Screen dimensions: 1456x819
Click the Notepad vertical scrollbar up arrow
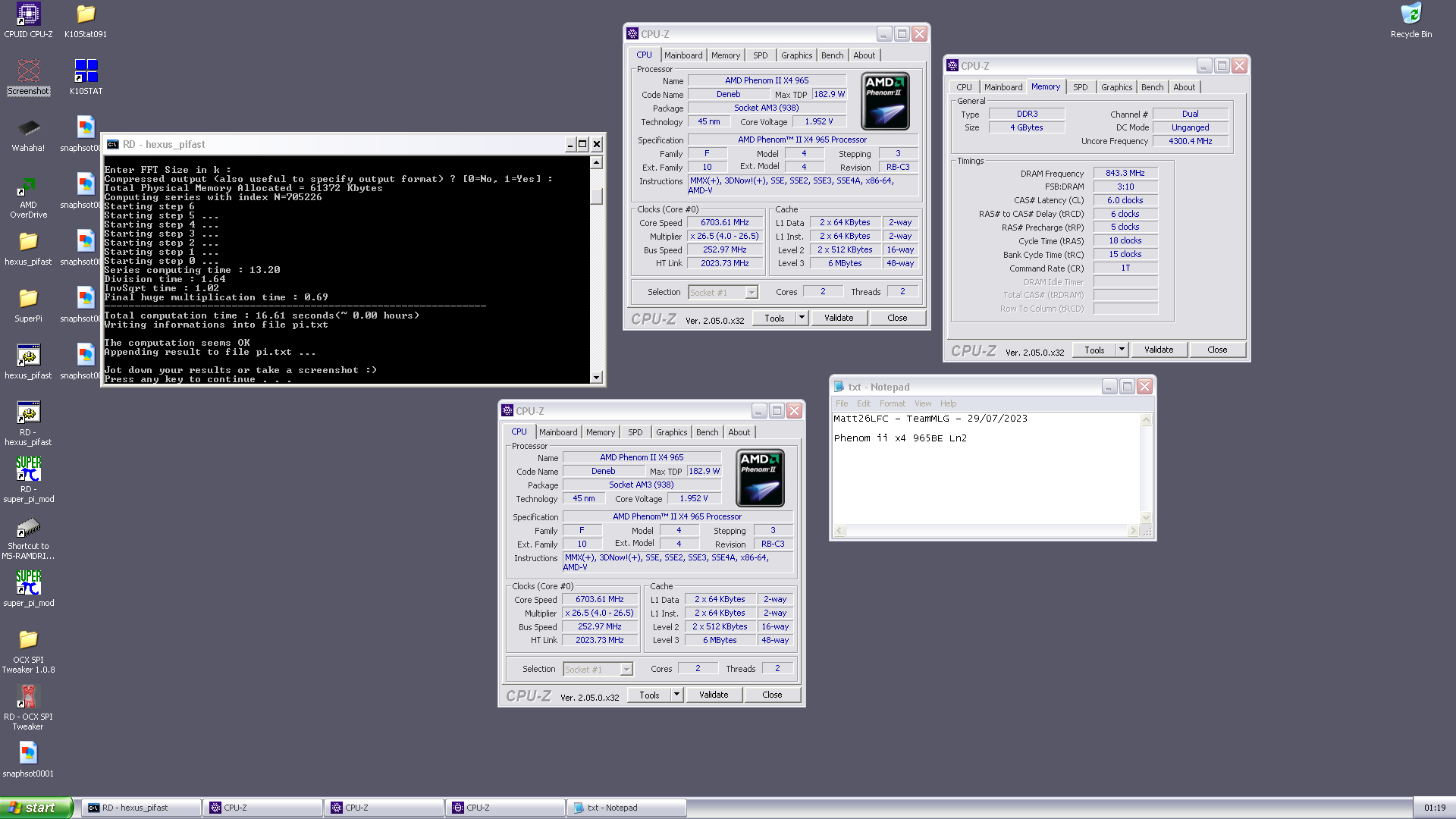[1146, 420]
